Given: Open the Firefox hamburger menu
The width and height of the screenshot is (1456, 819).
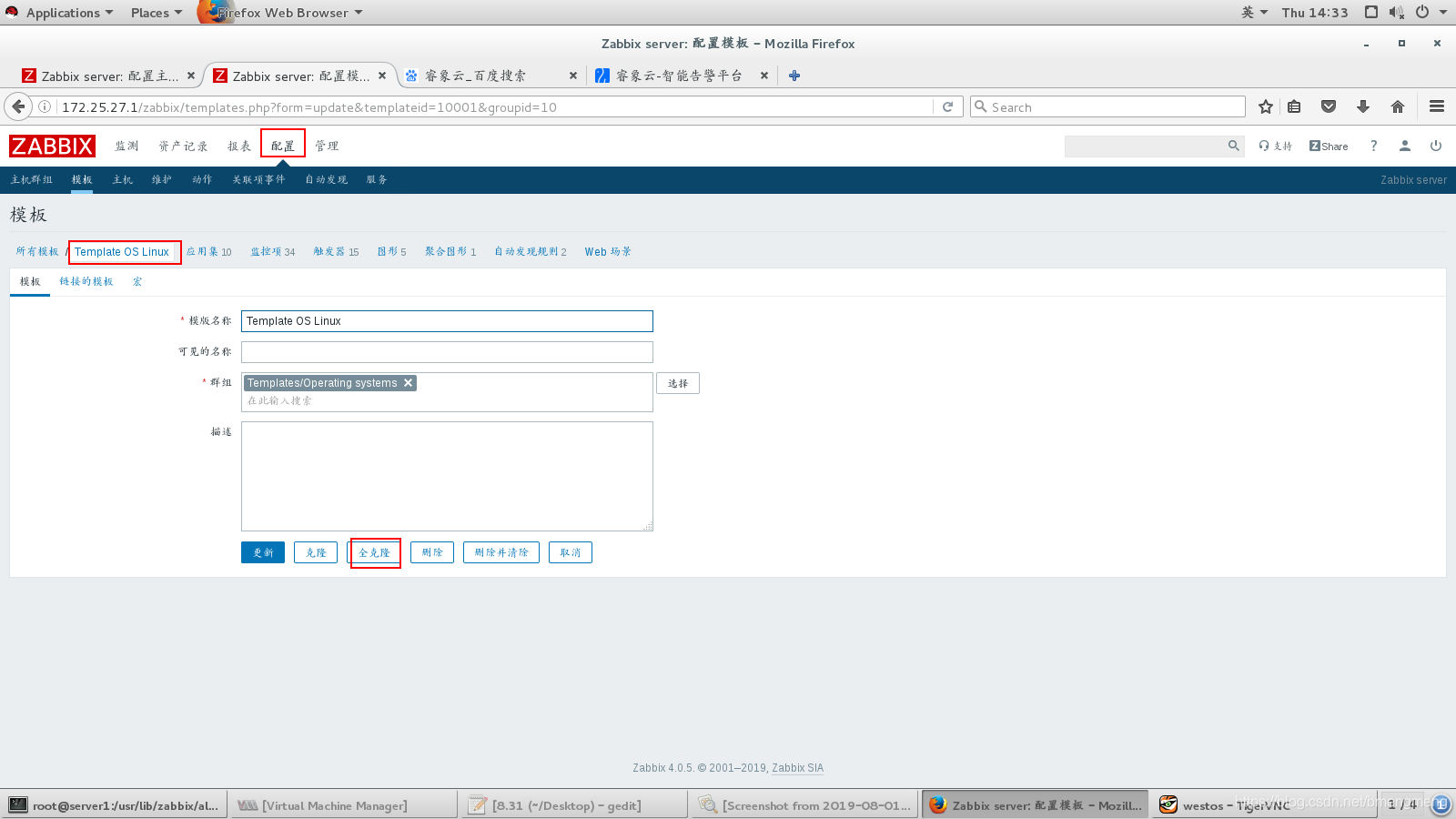Looking at the screenshot, I should pyautogui.click(x=1437, y=106).
